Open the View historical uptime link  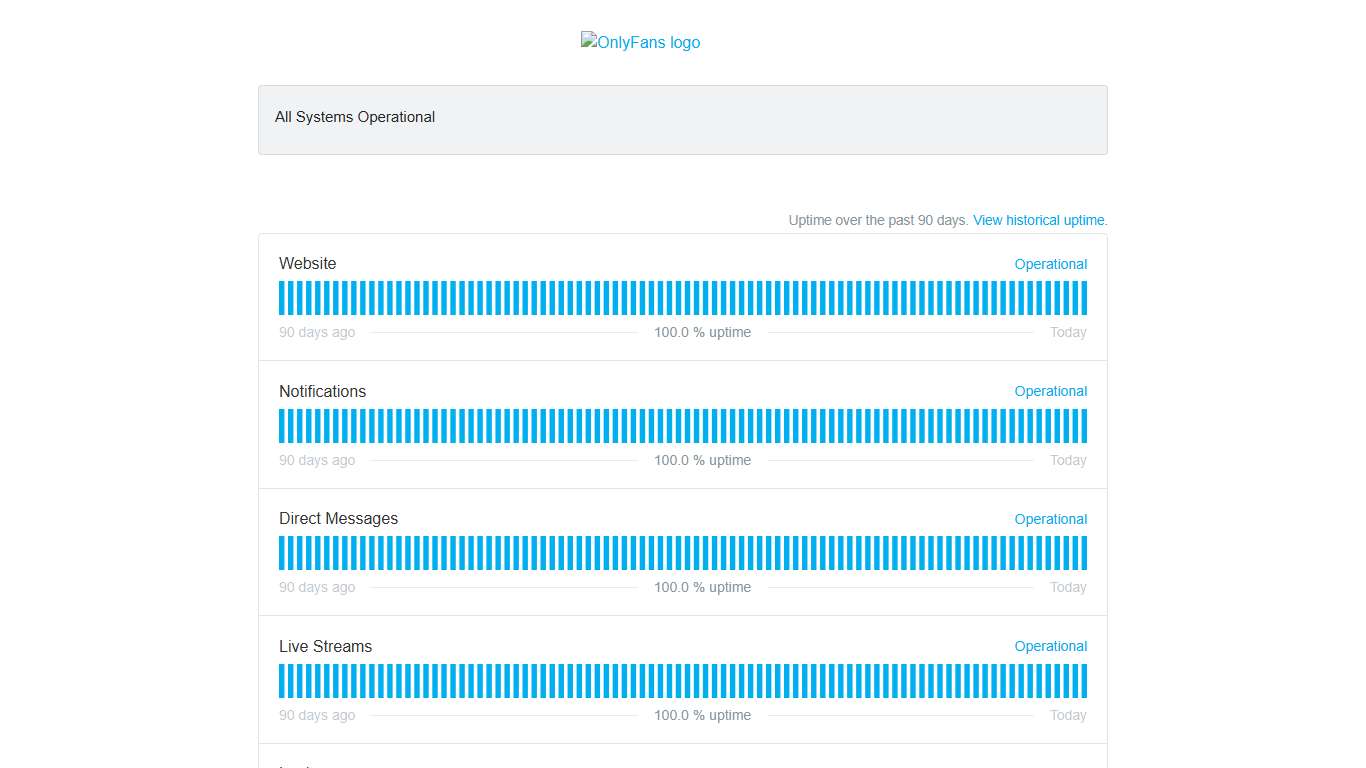[1040, 220]
